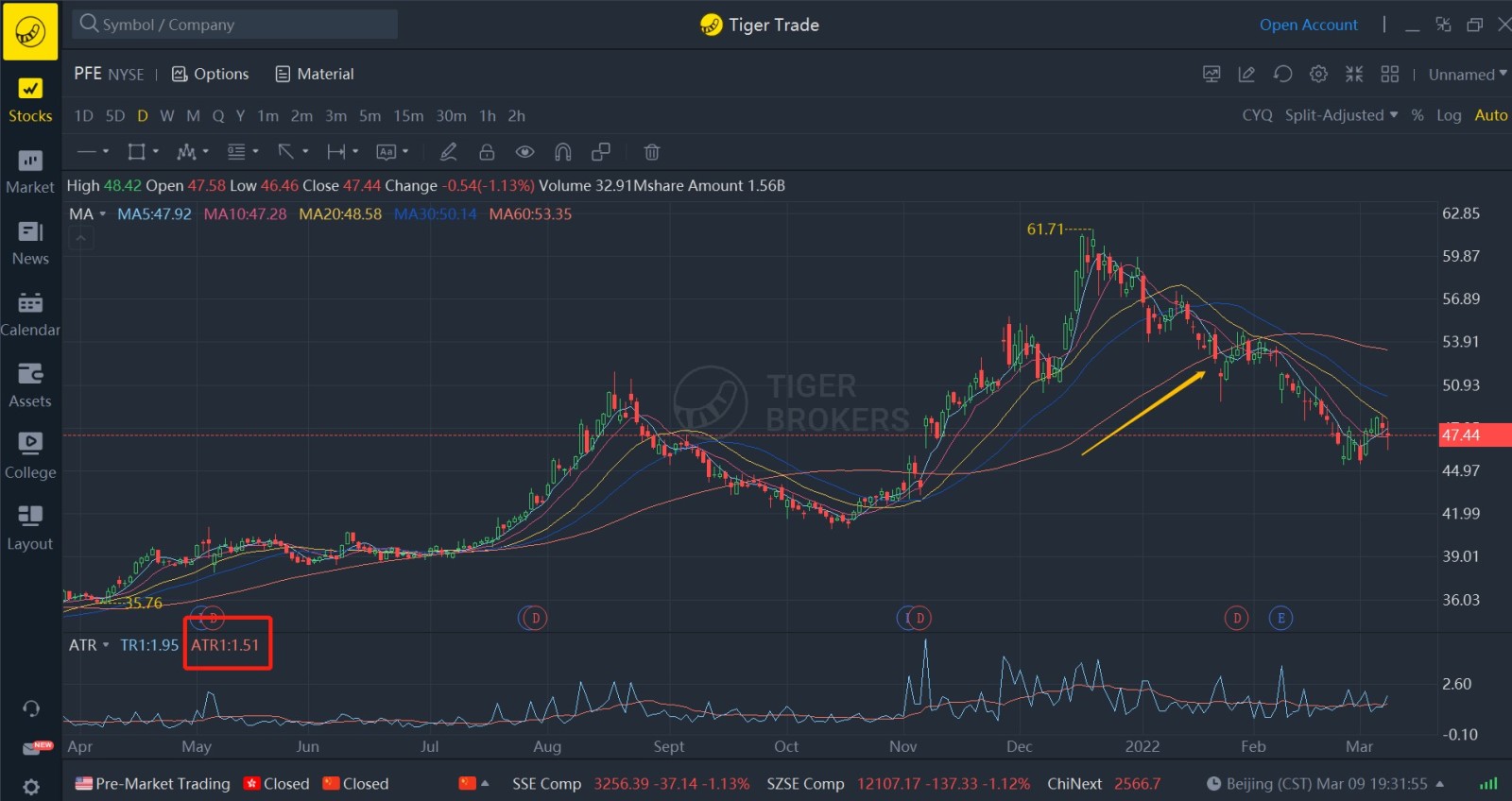Open News in the left sidebar
Viewport: 1512px width, 801px height.
pos(30,243)
